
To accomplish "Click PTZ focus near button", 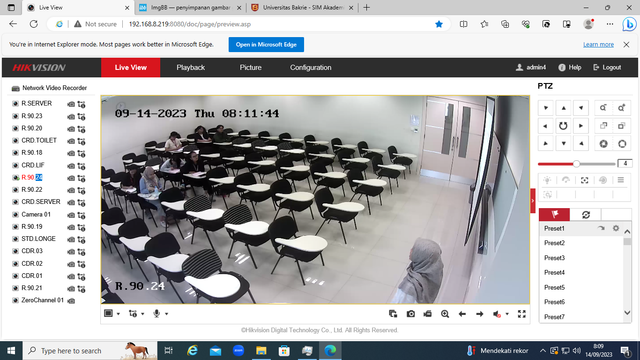I will (x=603, y=126).
